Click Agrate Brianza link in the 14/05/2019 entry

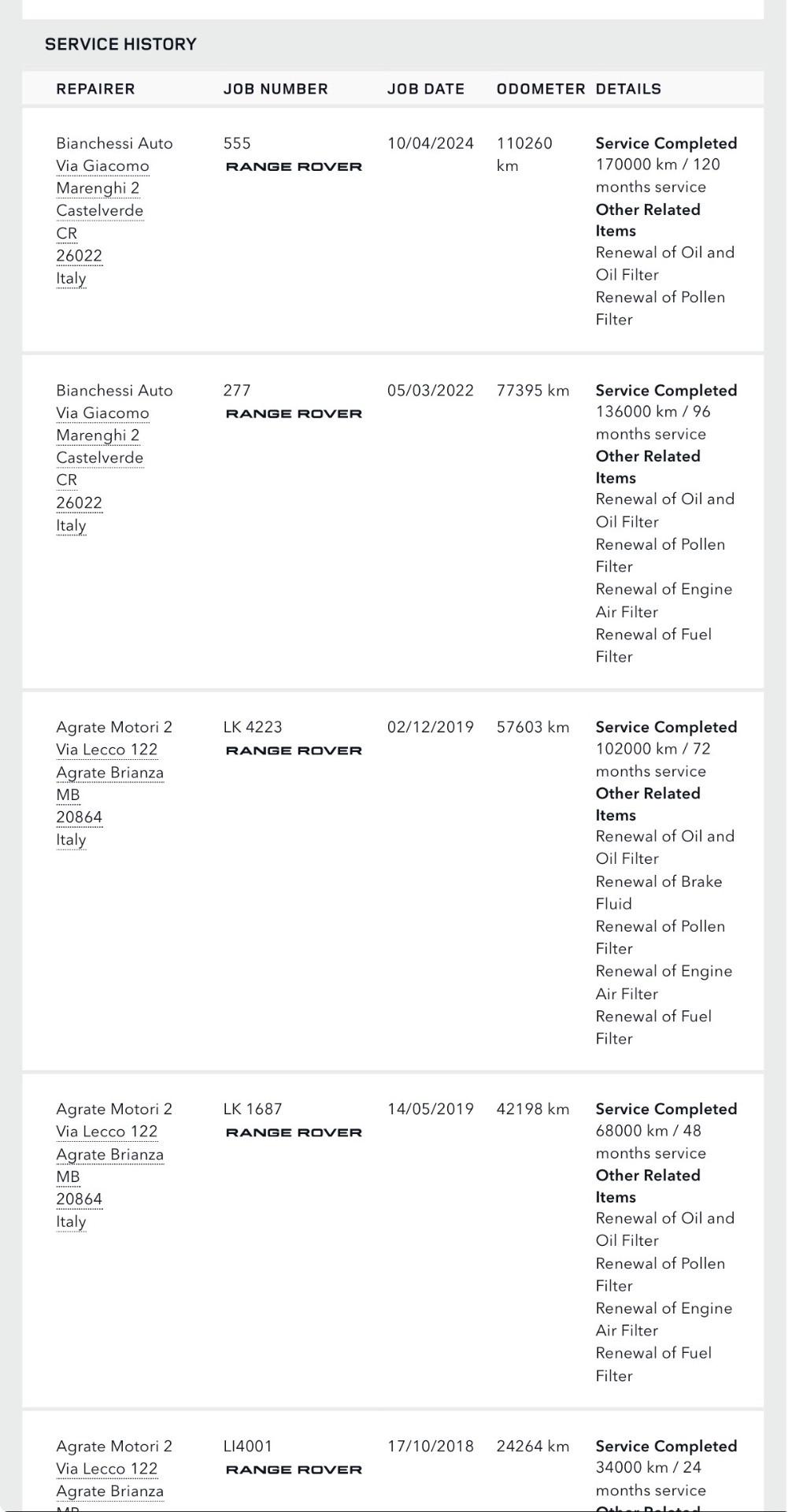[109, 1155]
